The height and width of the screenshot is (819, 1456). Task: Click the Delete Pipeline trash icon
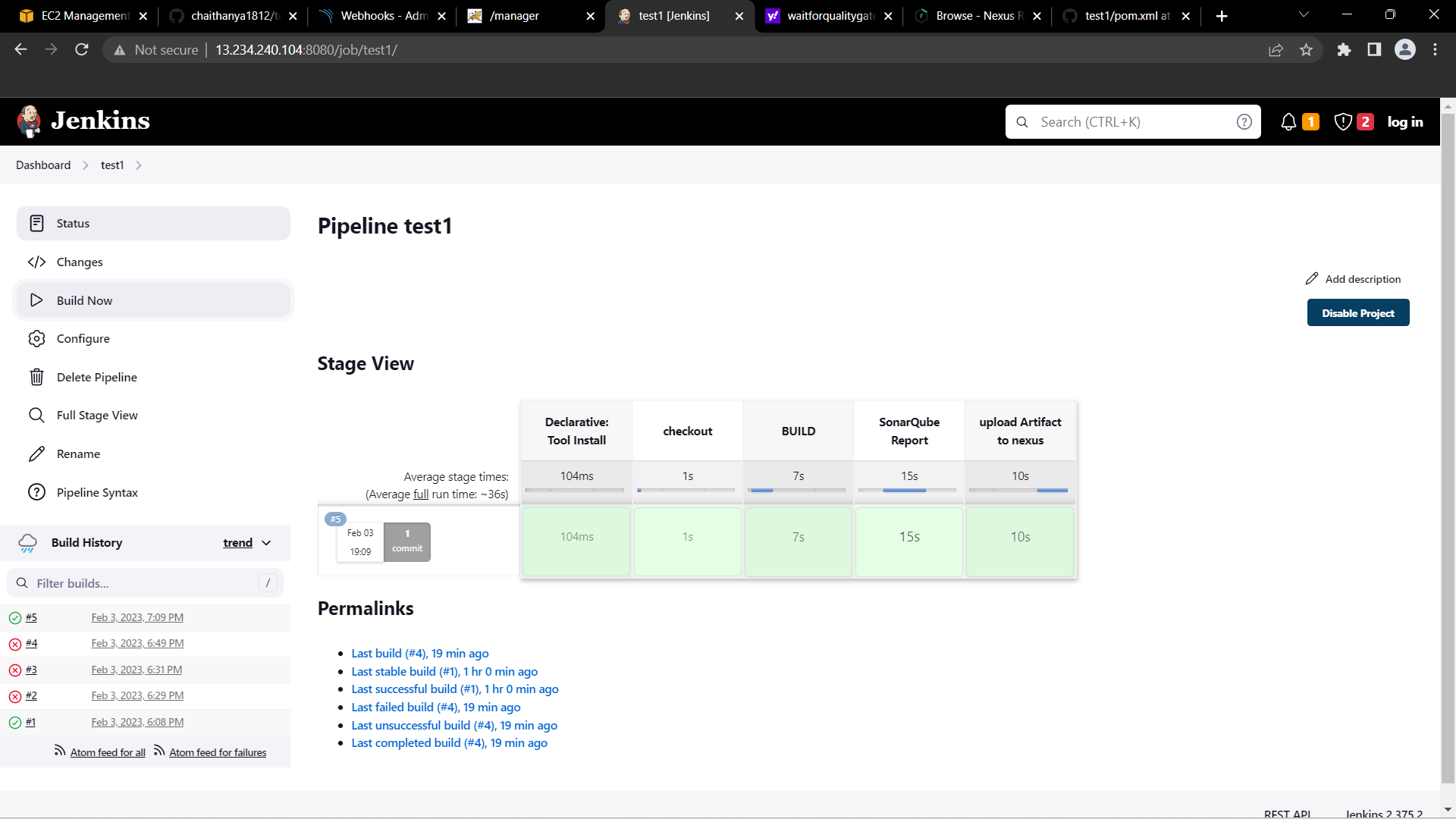coord(36,377)
